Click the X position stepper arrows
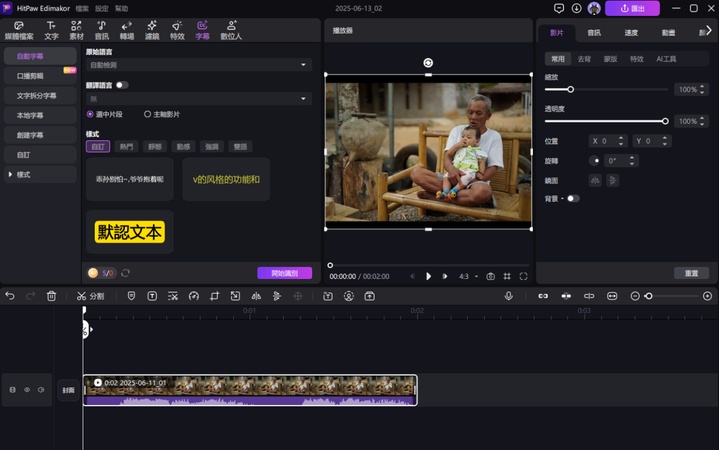 621,141
